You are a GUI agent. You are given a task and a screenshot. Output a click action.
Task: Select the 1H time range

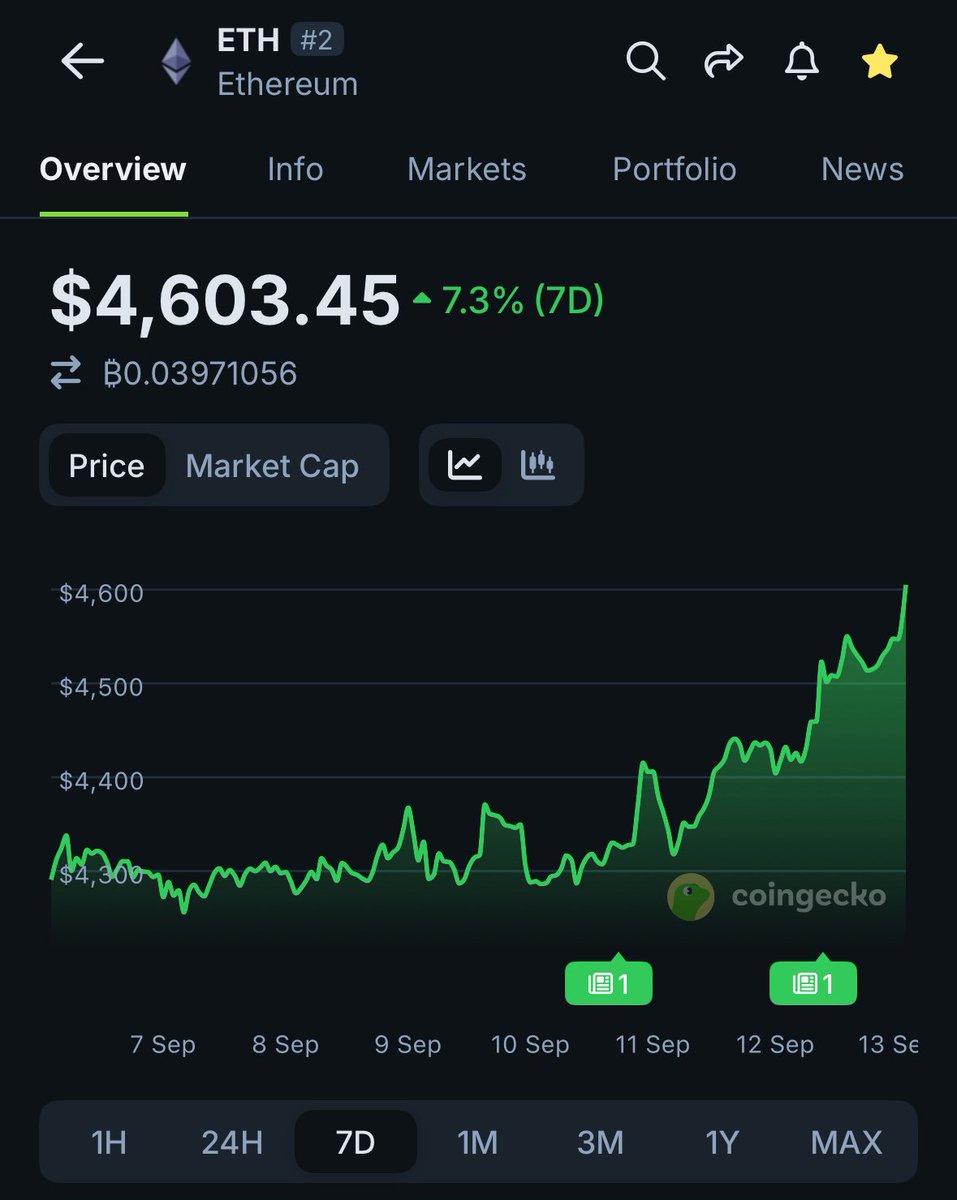(x=109, y=1142)
